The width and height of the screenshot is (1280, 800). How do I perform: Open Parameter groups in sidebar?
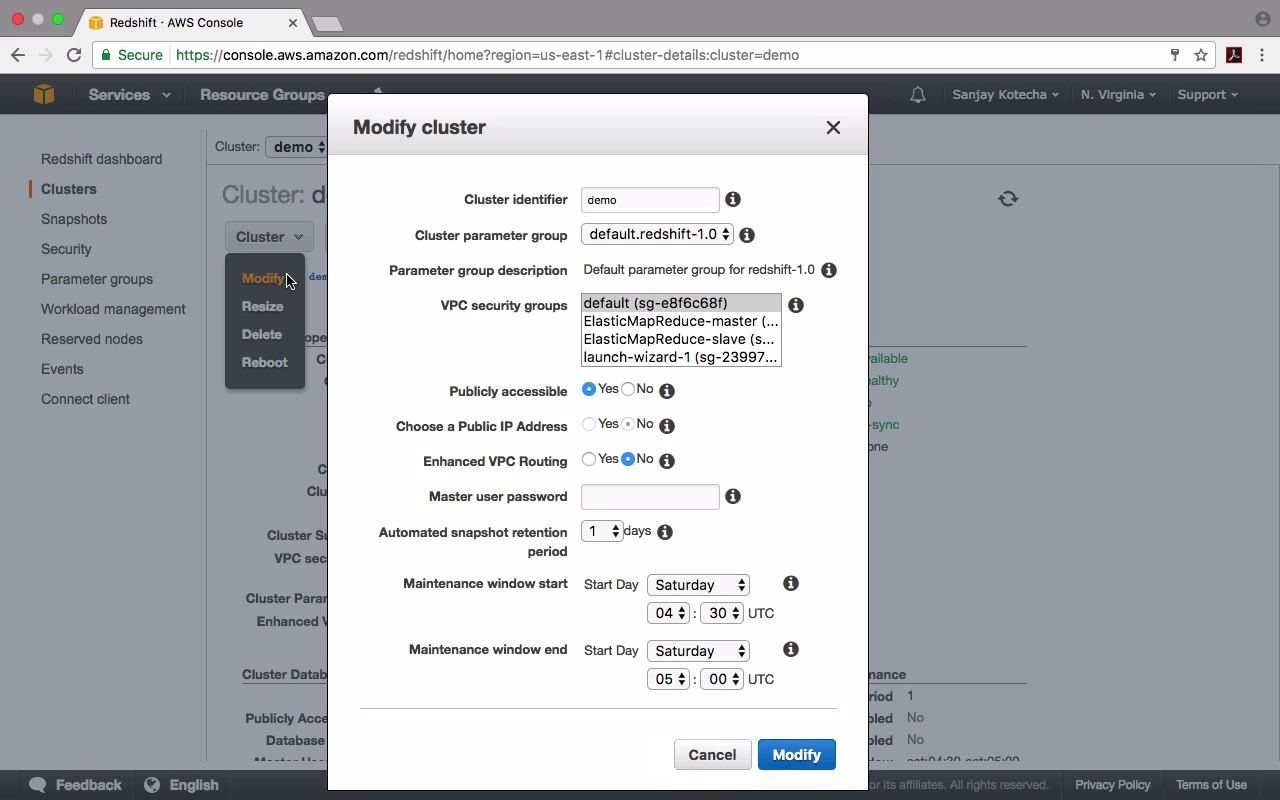(x=97, y=279)
